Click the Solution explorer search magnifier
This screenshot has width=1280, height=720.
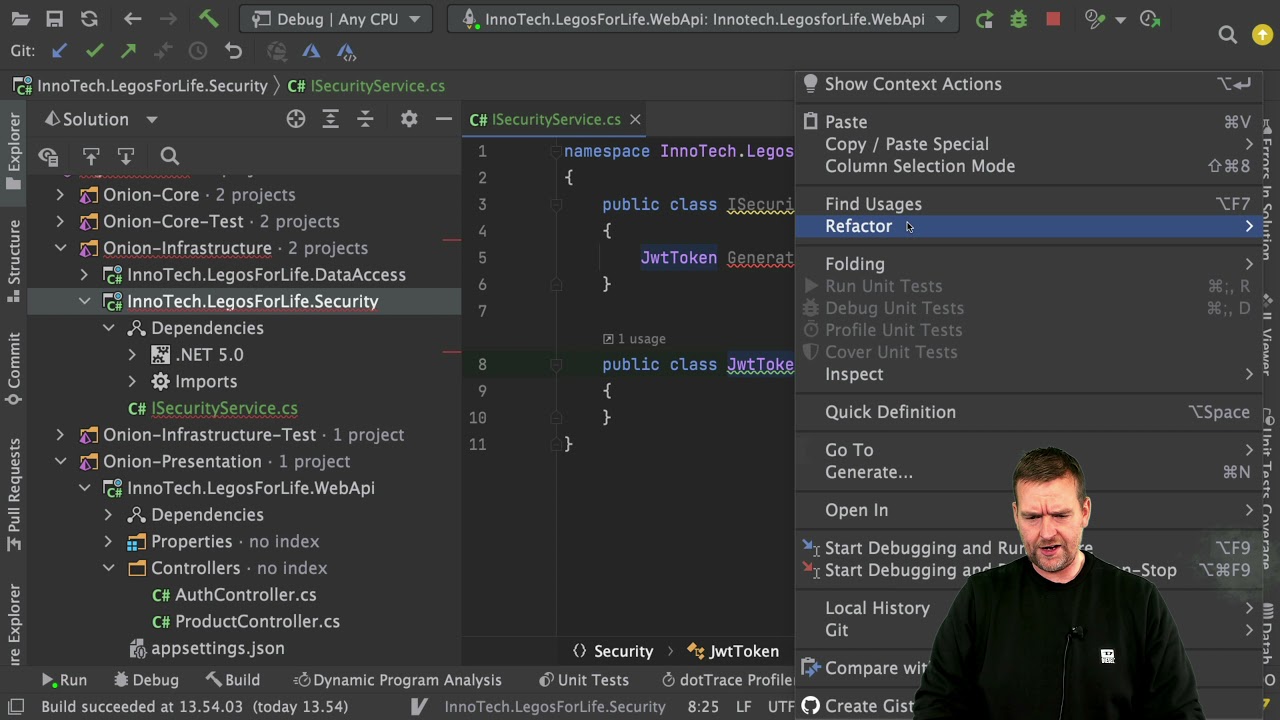[x=169, y=156]
